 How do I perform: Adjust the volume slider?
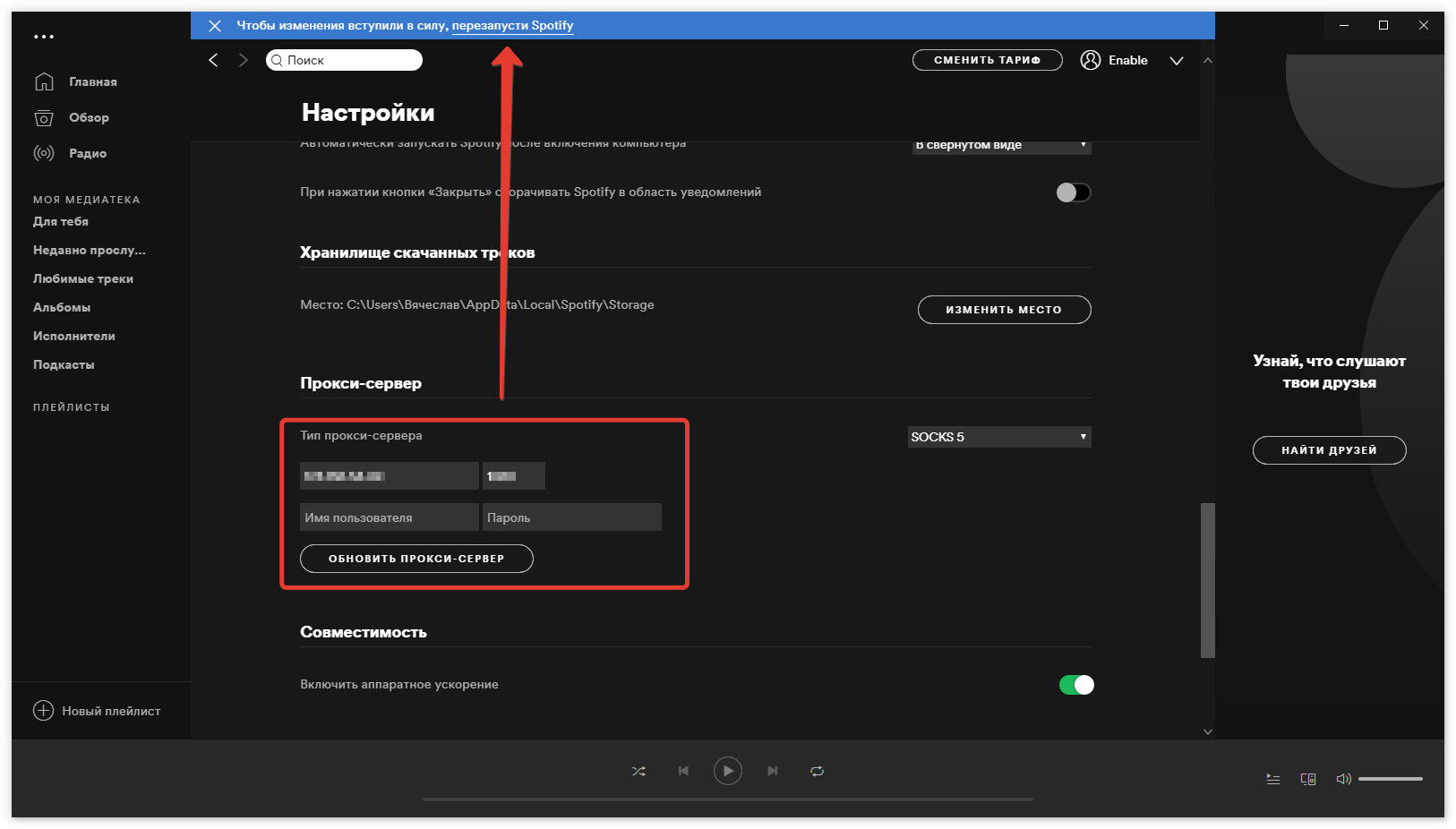click(x=1391, y=779)
